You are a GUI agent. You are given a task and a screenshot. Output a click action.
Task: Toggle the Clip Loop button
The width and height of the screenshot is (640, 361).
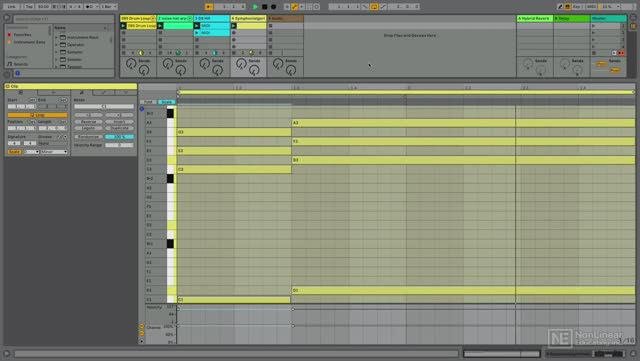pyautogui.click(x=38, y=115)
